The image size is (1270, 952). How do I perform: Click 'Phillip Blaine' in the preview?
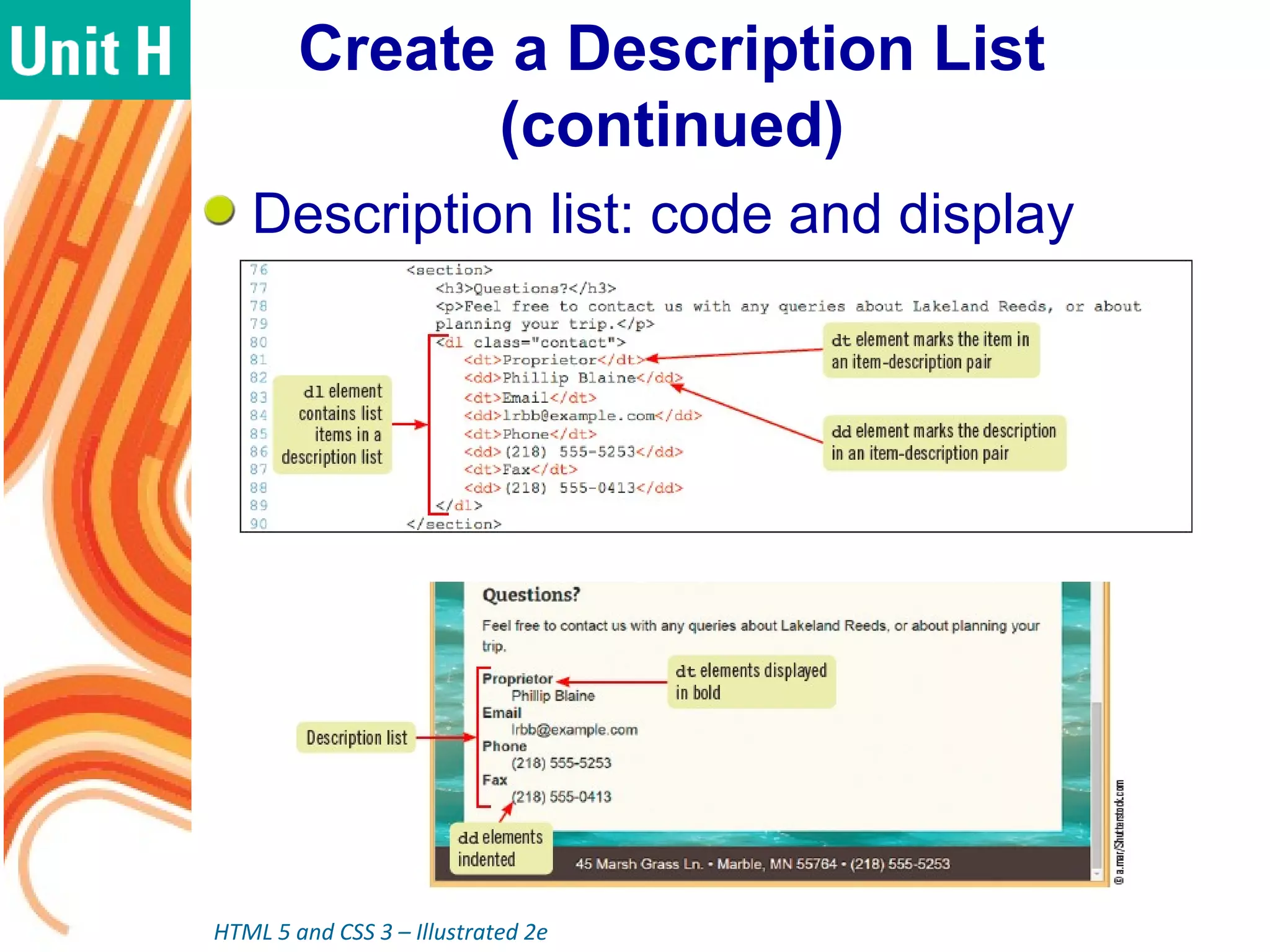[553, 696]
